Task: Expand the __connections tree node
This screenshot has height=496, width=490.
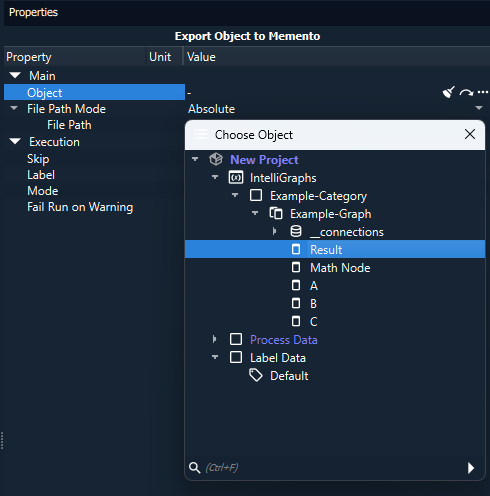Action: point(274,231)
